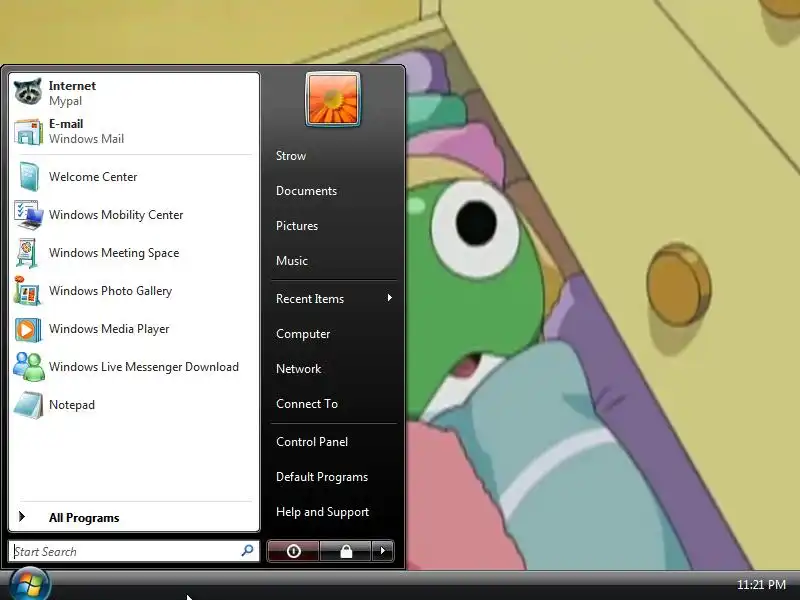Expand Recent Items submenu arrow
Viewport: 800px width, 600px height.
coord(389,298)
